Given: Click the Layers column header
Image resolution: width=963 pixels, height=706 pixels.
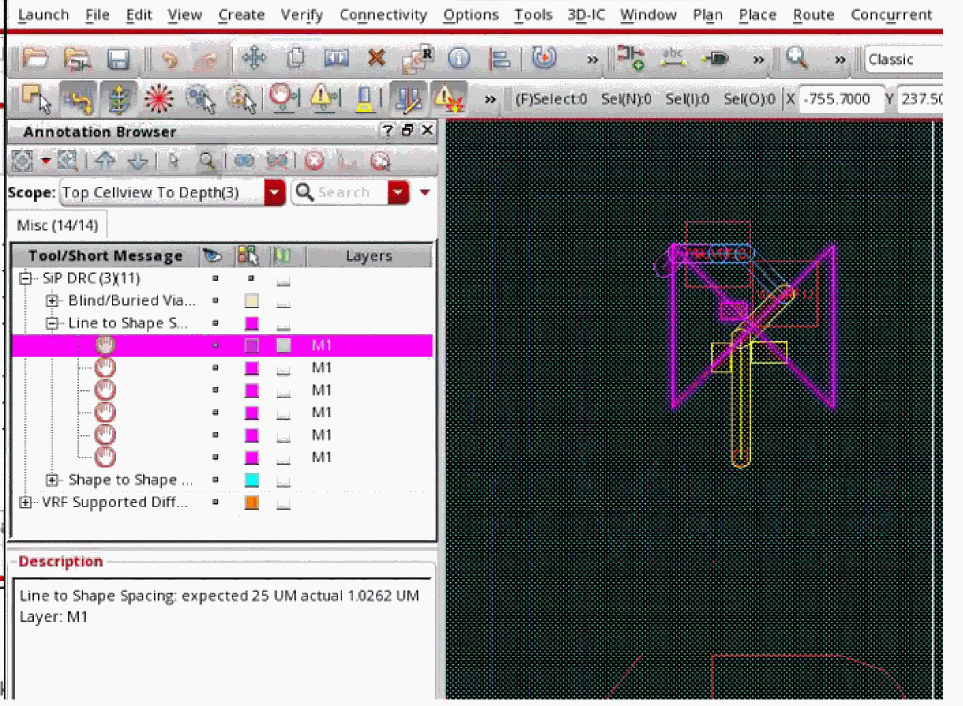Looking at the screenshot, I should [x=368, y=256].
